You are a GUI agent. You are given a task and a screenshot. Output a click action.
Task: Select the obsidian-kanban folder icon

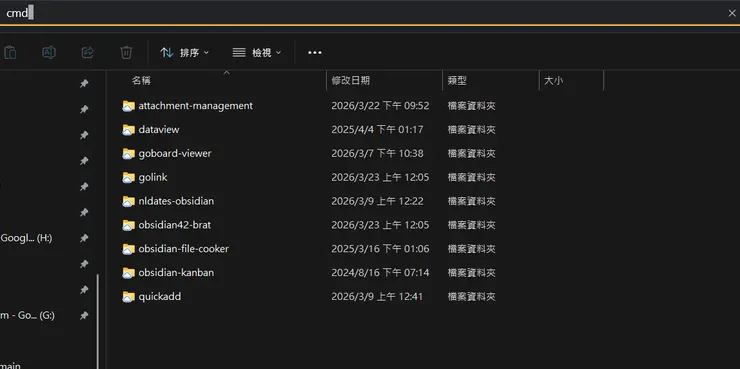128,273
